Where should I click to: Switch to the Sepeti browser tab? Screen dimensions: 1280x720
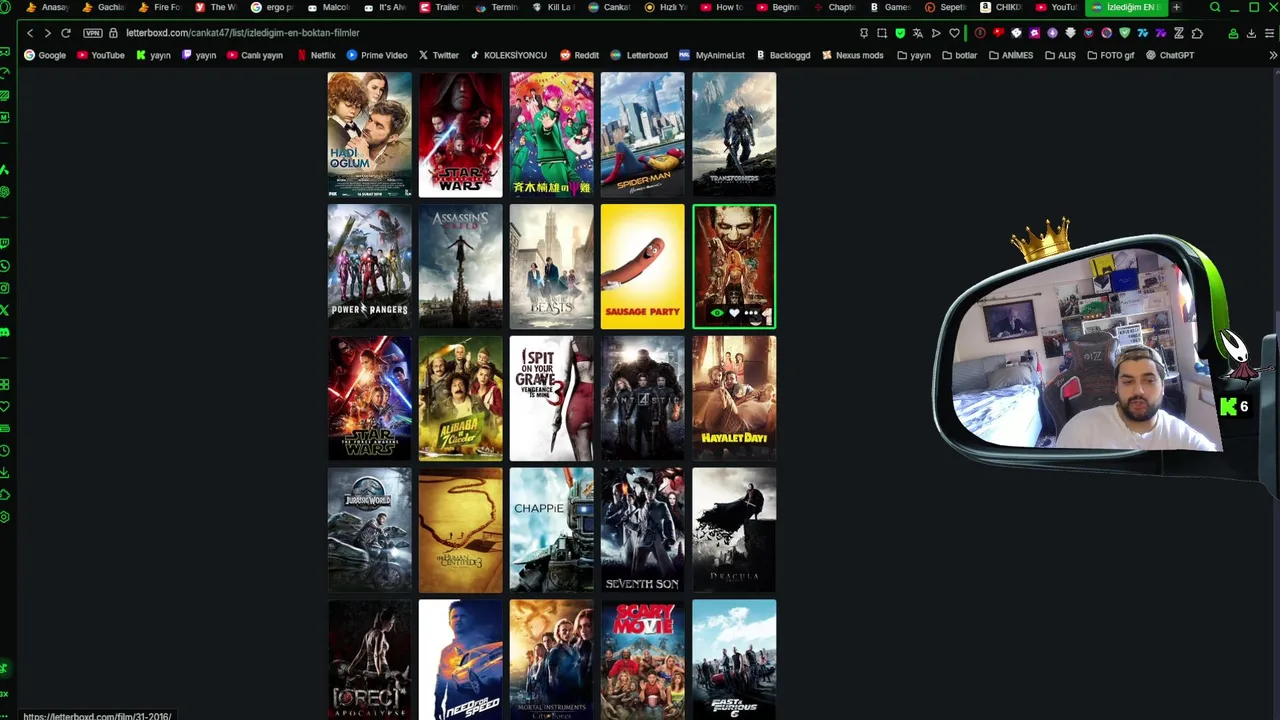(945, 7)
